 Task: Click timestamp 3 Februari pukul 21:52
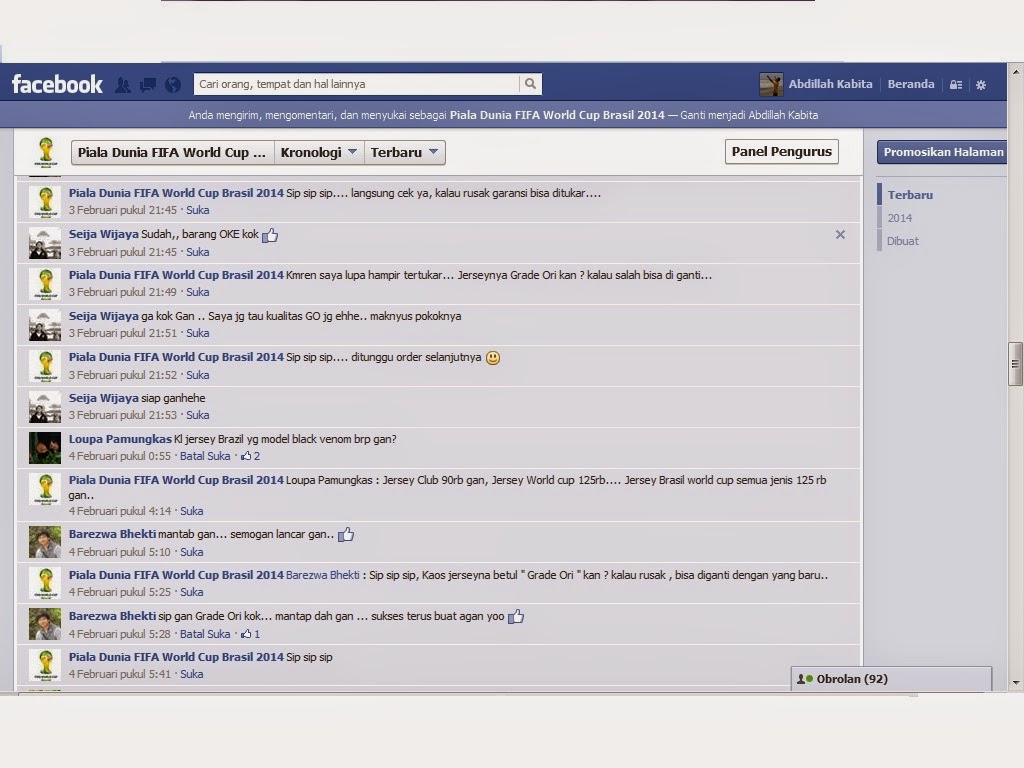tap(123, 375)
